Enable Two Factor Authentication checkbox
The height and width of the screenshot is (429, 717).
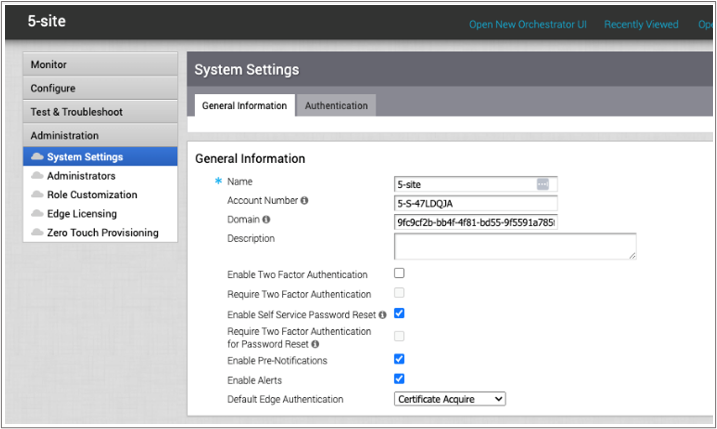[x=399, y=273]
